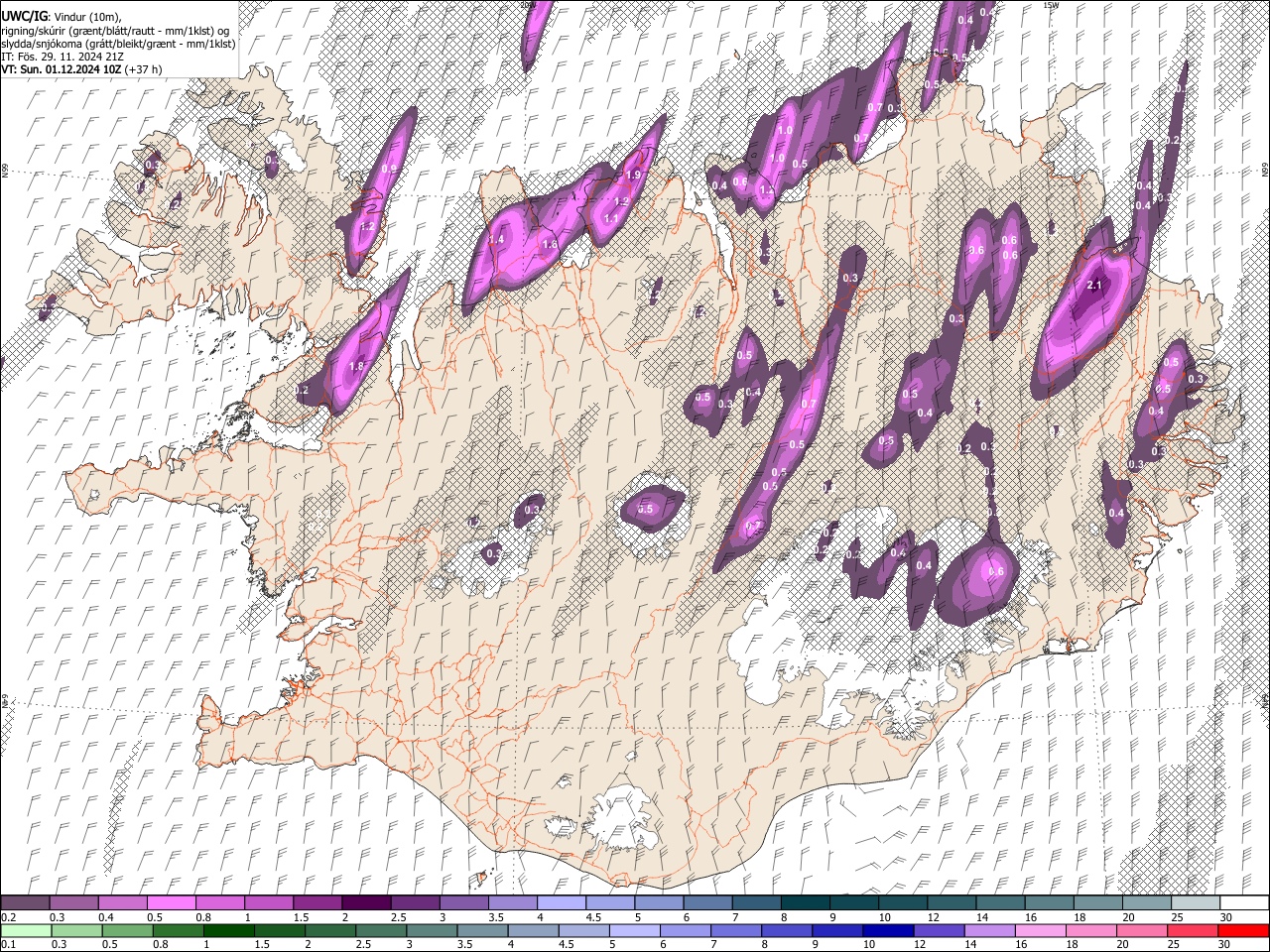Click the snow legend swatch starting at 6
This screenshot has width=1270, height=952.
[707, 903]
